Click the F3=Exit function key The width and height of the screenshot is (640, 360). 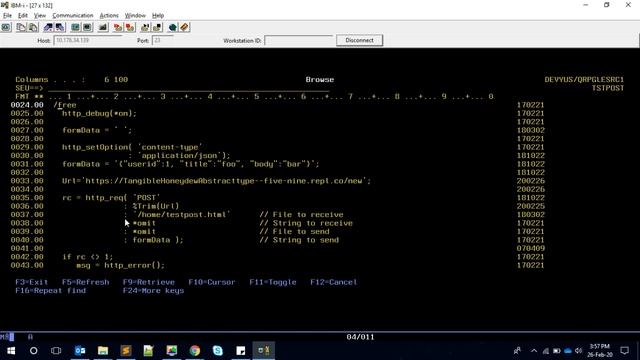(x=31, y=282)
